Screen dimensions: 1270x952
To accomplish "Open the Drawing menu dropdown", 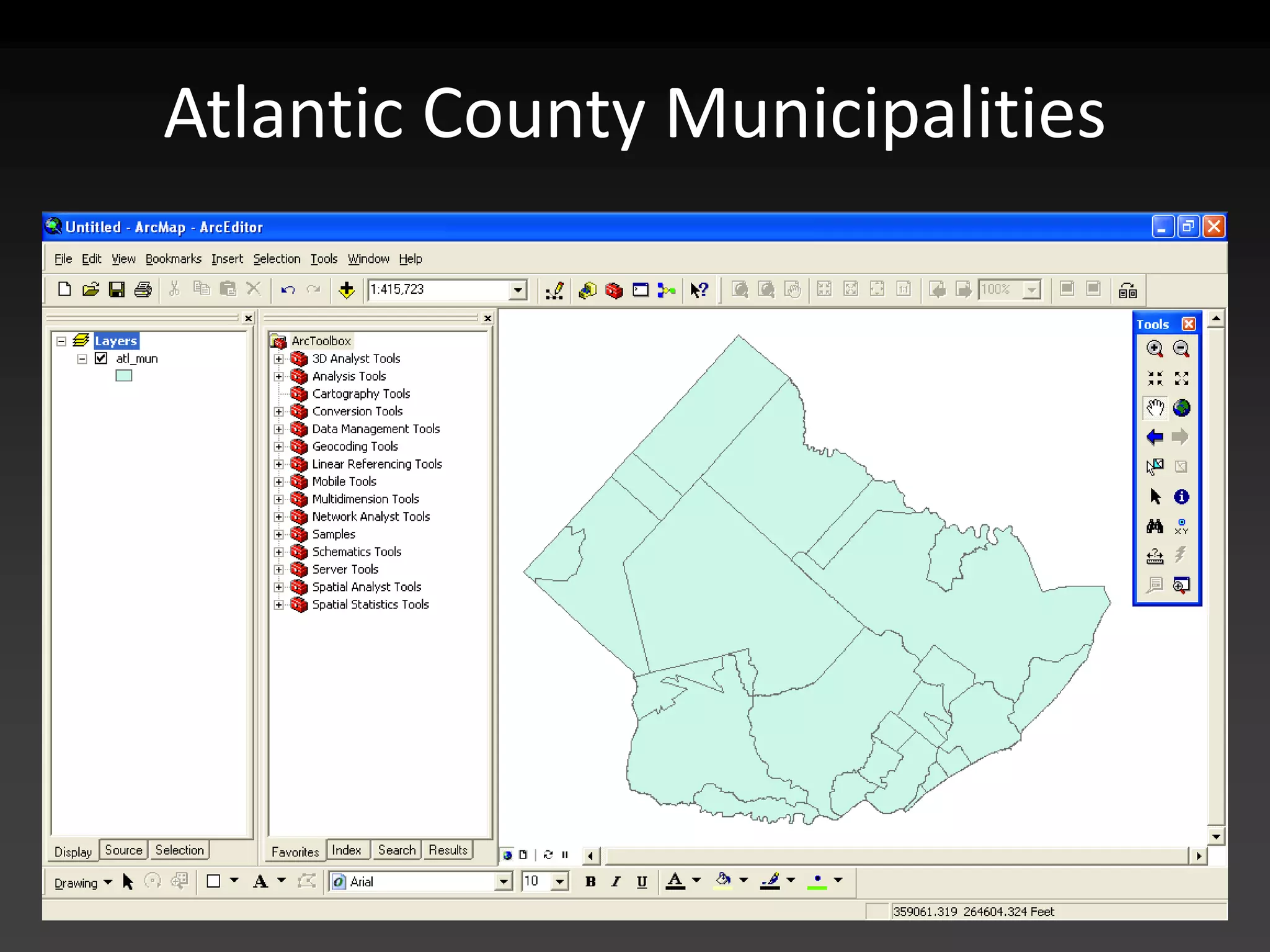I will 83,883.
